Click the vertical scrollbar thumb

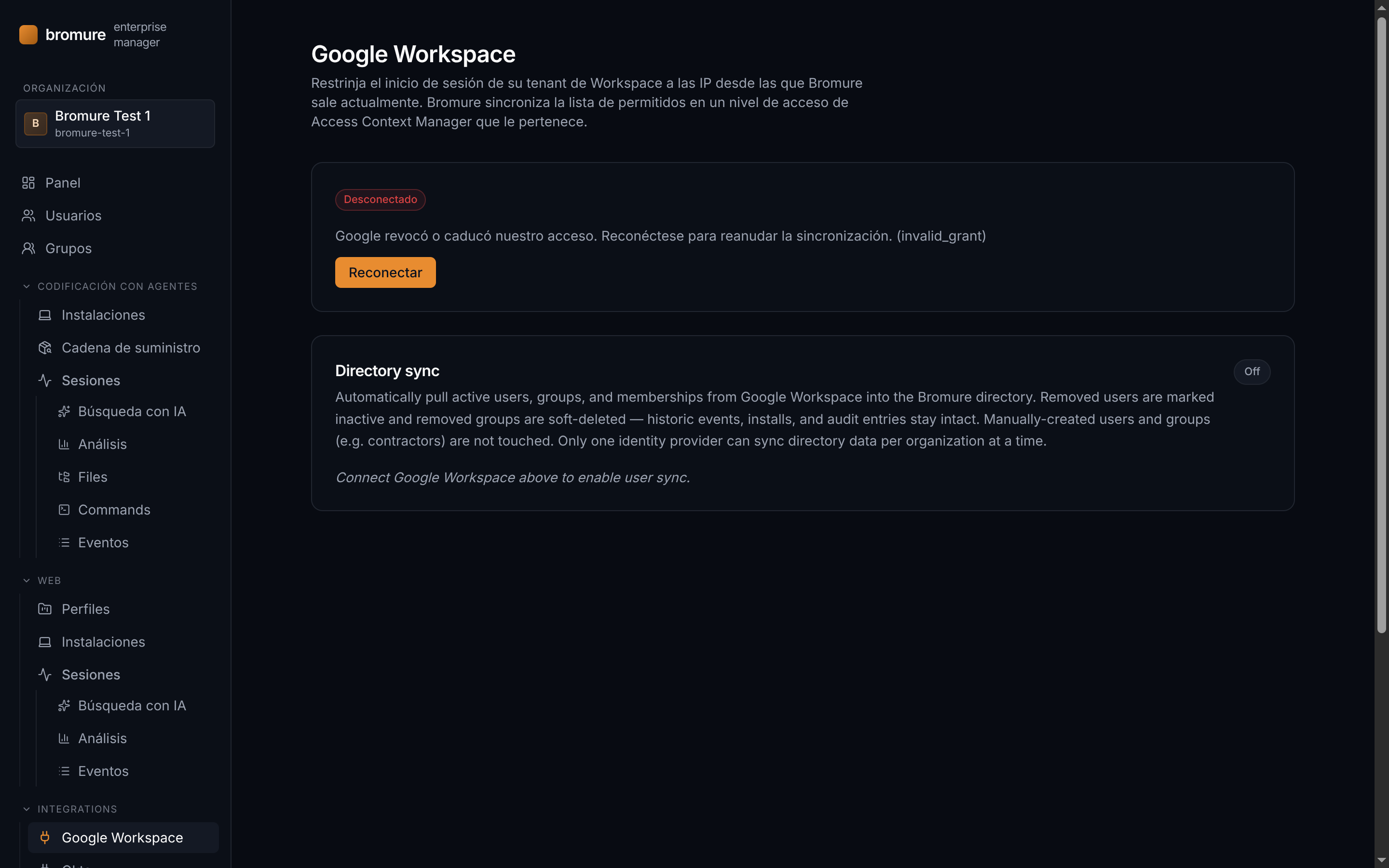[x=1382, y=325]
